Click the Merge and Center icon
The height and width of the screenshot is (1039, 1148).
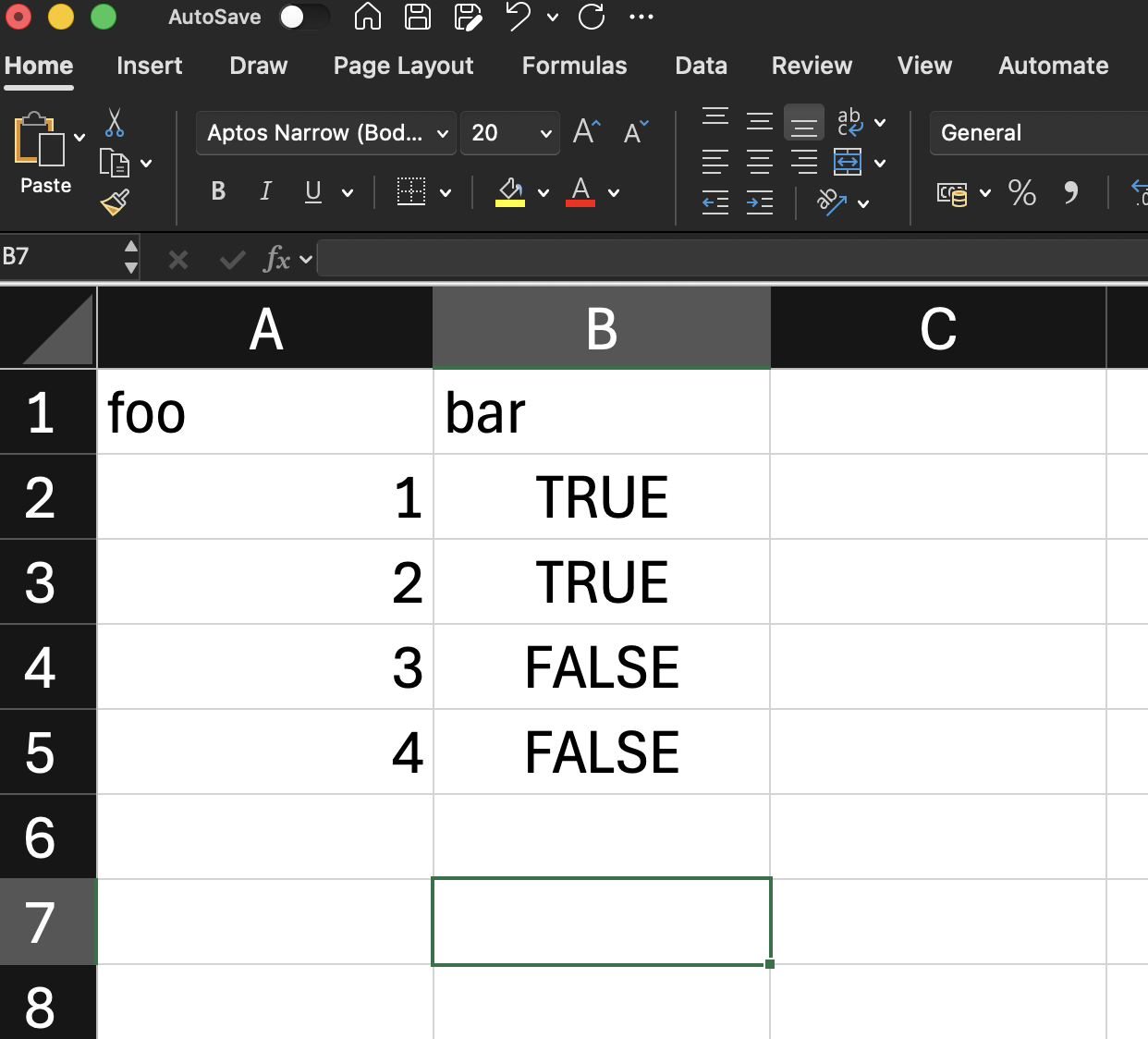point(848,163)
